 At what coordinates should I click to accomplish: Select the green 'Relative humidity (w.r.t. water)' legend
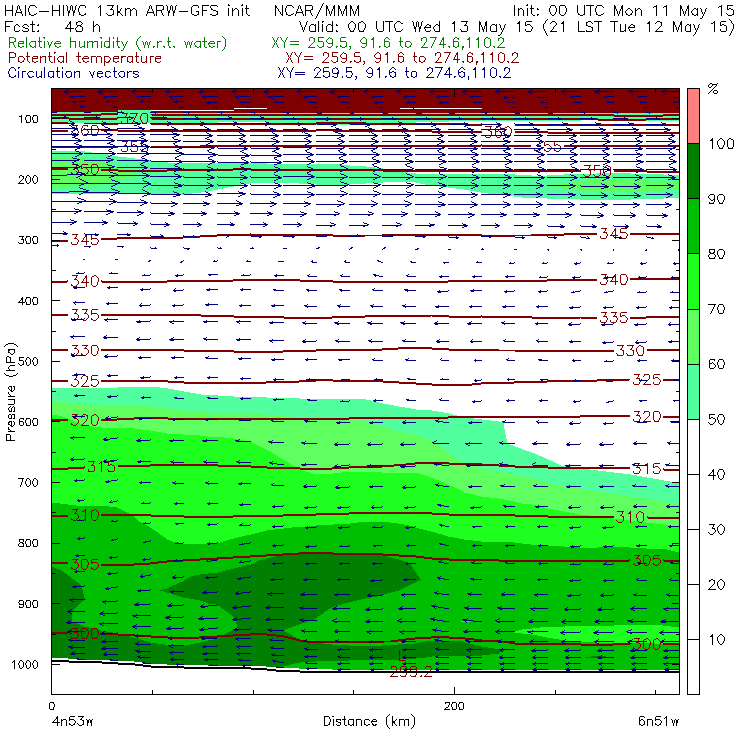[118, 43]
